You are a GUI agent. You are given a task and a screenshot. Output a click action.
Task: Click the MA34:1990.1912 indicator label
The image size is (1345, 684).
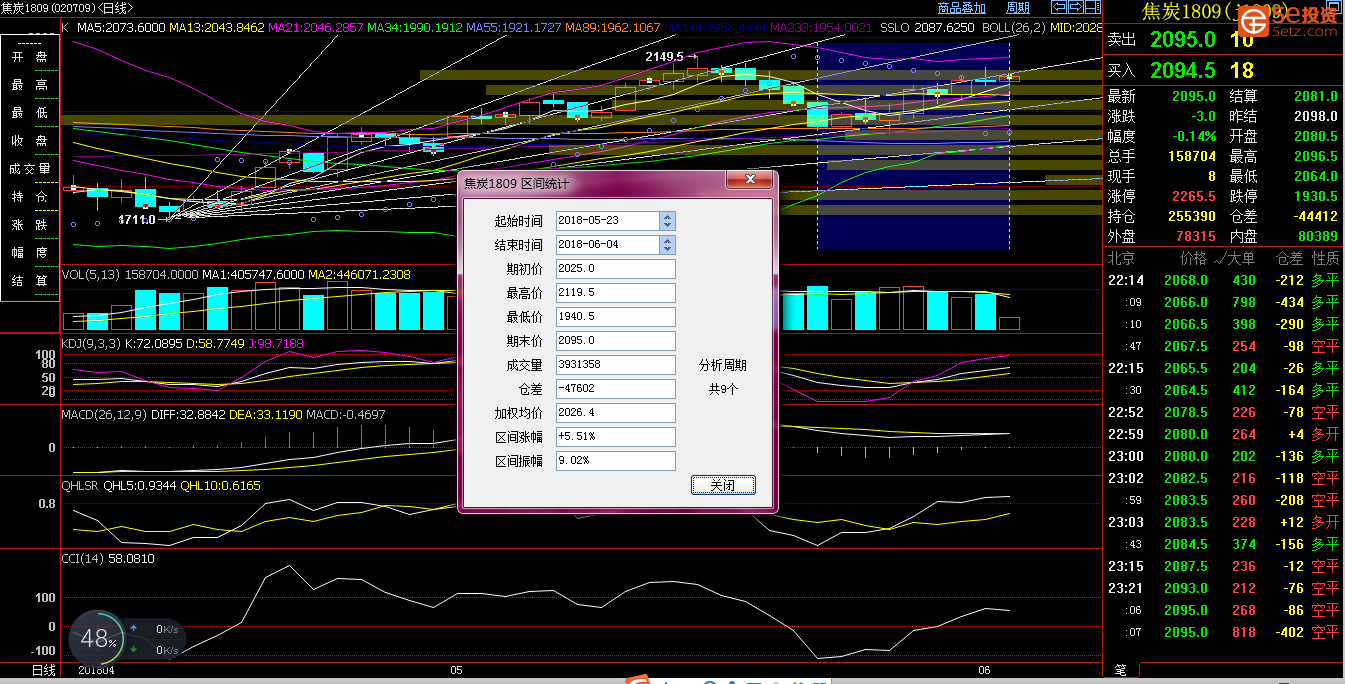coord(415,28)
